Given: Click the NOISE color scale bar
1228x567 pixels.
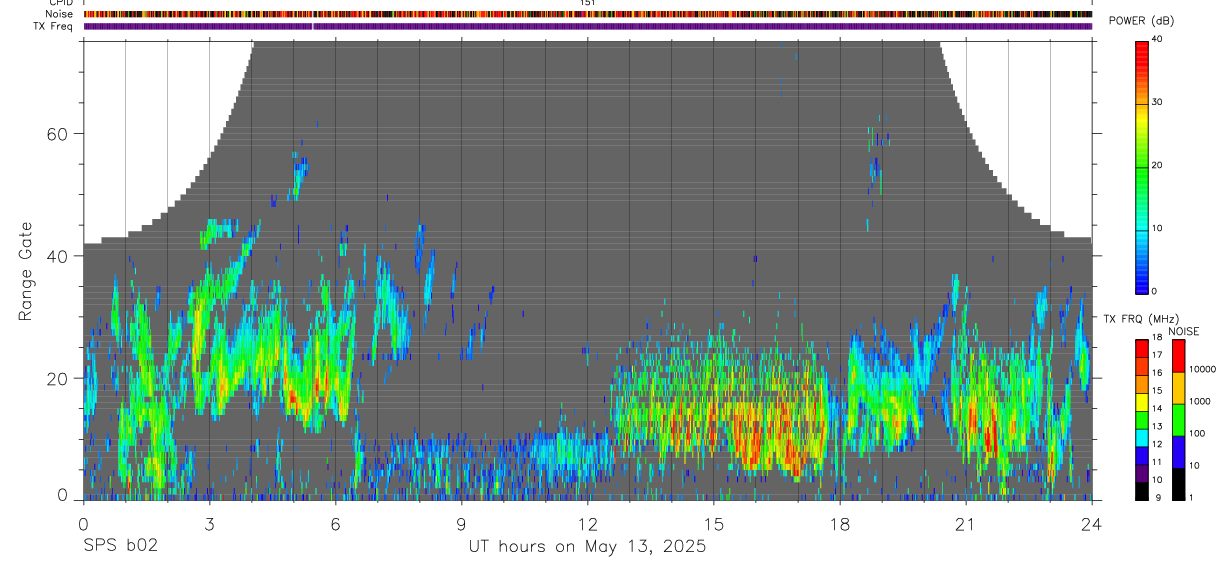Looking at the screenshot, I should pos(1179,420).
